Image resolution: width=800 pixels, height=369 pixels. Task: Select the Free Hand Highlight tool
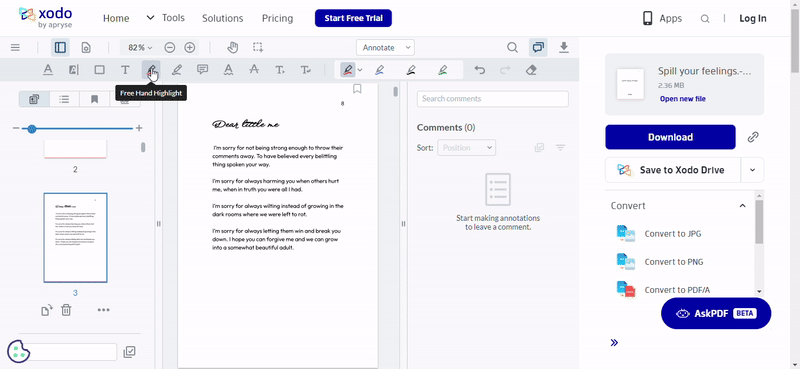151,70
